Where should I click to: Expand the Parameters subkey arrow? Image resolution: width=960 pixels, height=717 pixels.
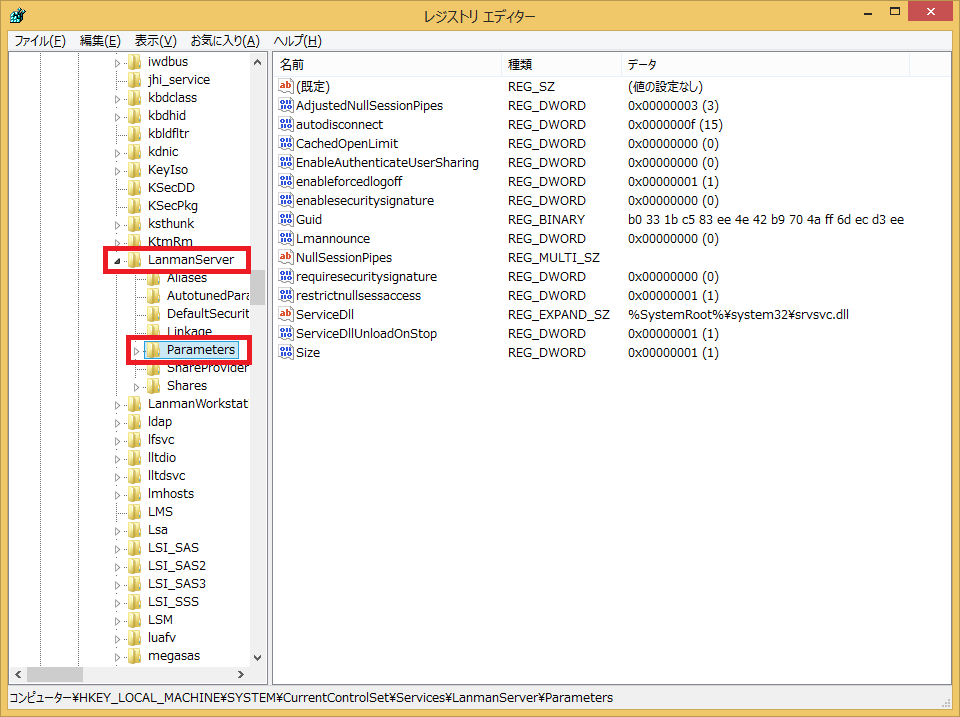pyautogui.click(x=137, y=350)
